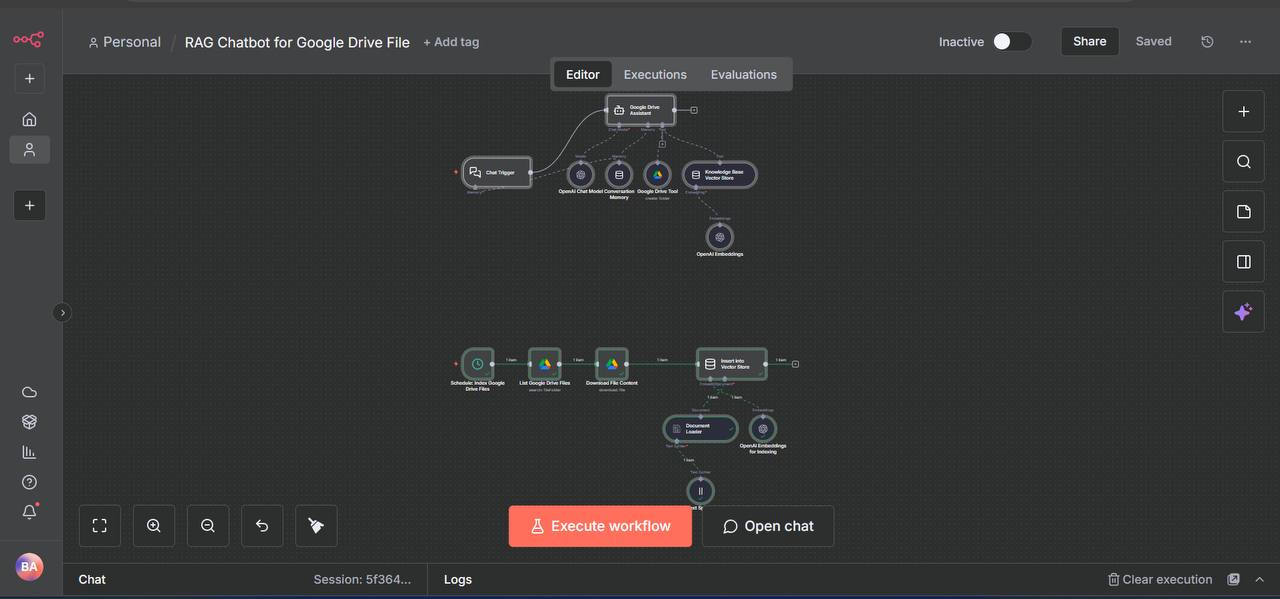Viewport: 1280px width, 599px height.
Task: Open the Personal user icon in sidebar
Action: 29,149
